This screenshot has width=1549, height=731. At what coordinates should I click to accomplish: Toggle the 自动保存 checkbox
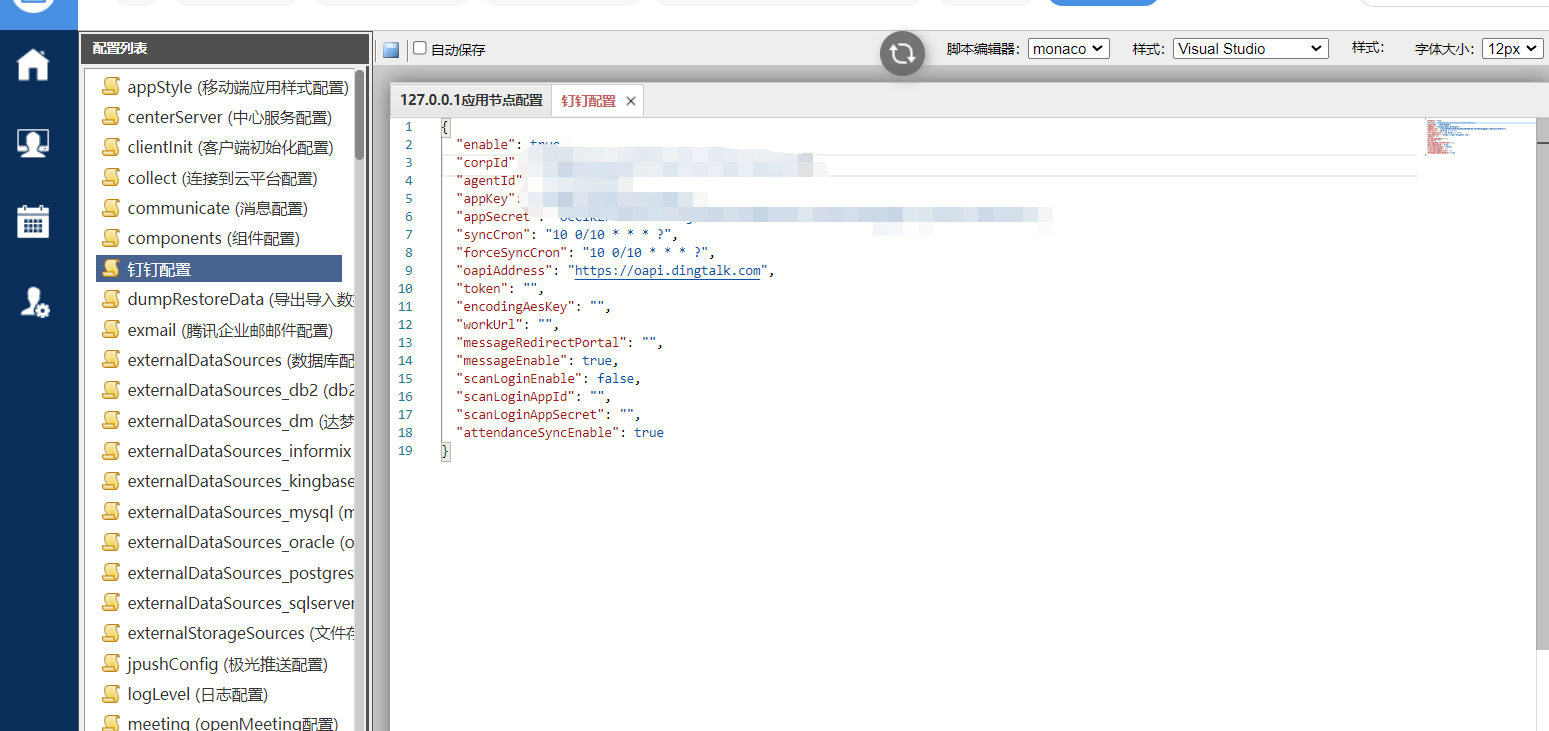coord(420,48)
